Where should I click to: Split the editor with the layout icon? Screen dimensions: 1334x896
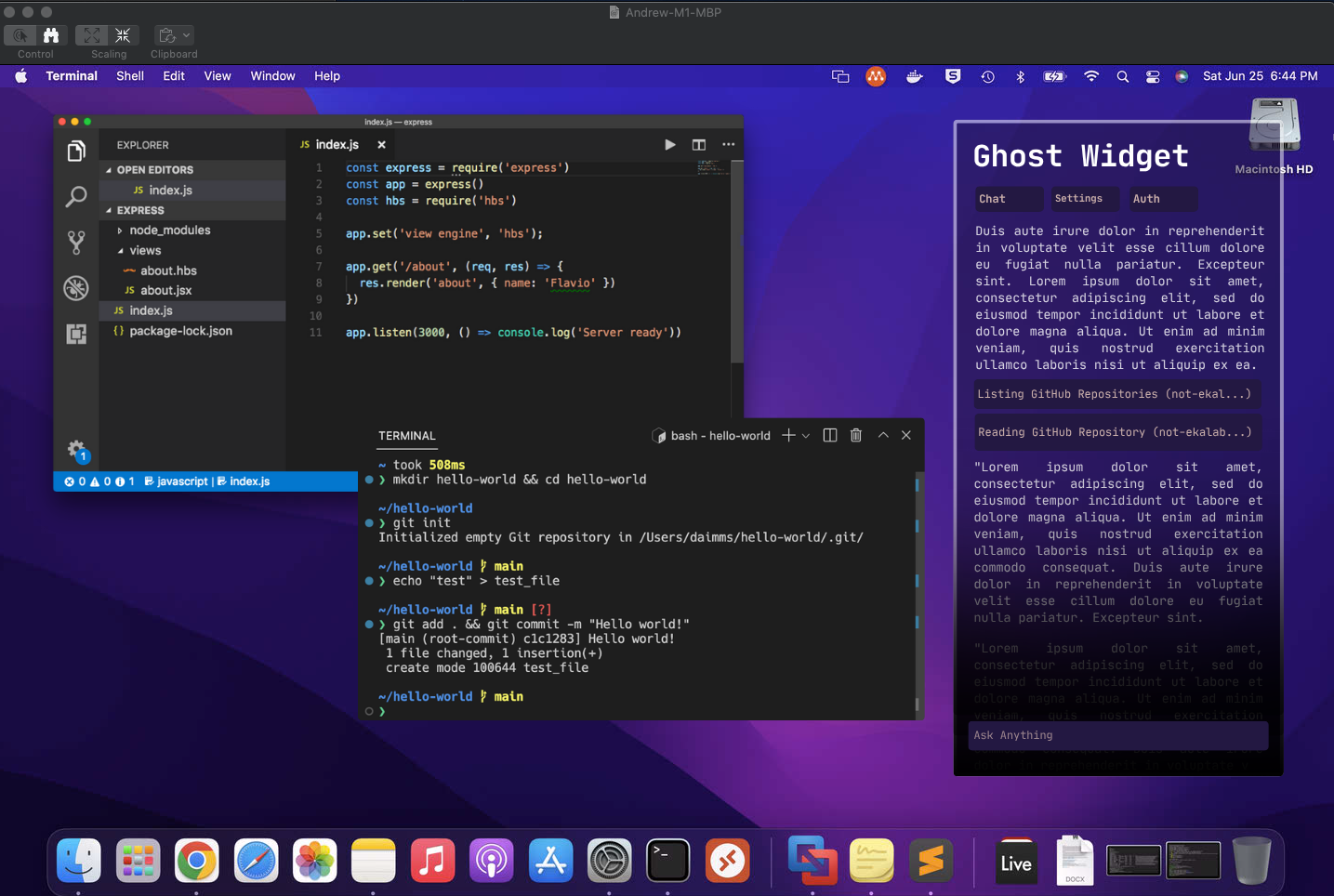click(698, 145)
